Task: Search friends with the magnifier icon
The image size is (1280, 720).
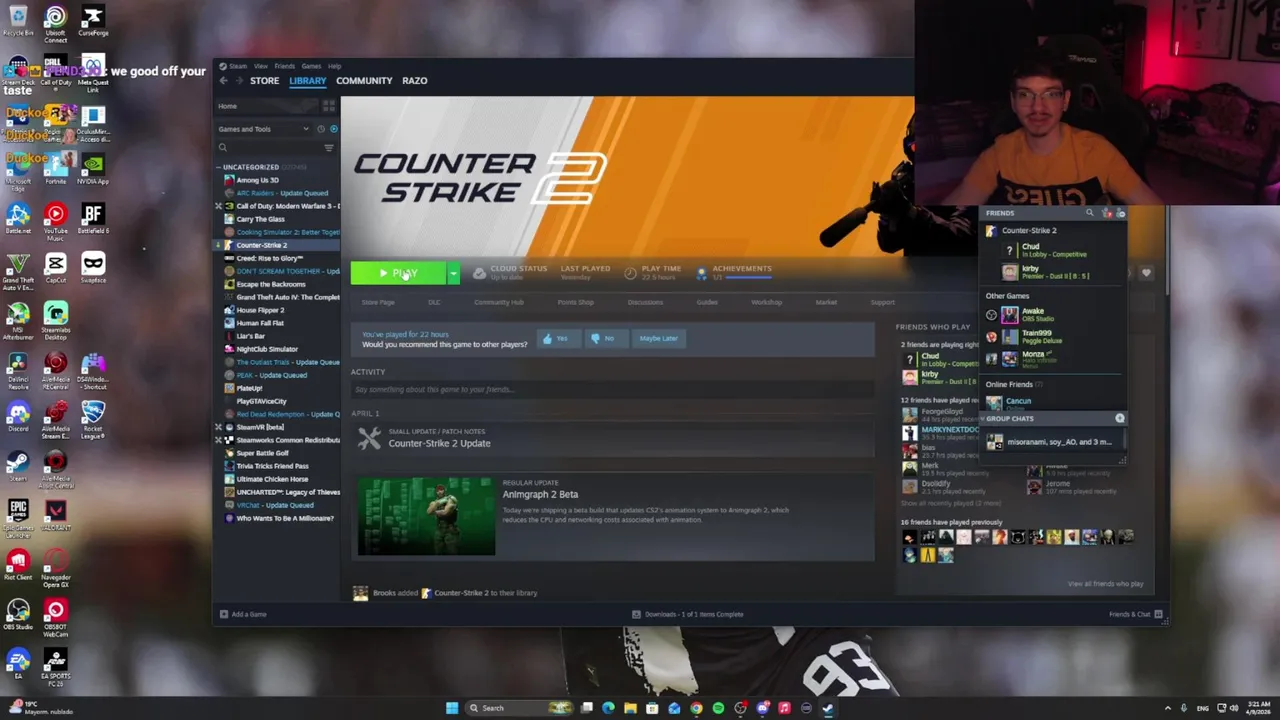Action: tap(1090, 213)
